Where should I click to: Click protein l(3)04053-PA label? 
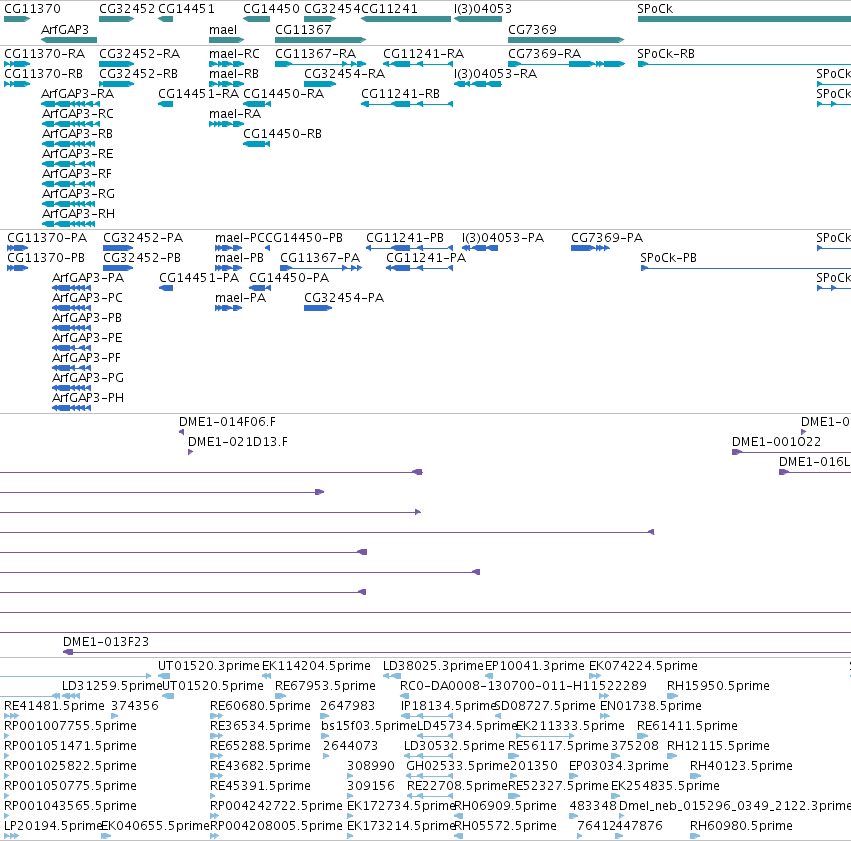click(x=503, y=238)
